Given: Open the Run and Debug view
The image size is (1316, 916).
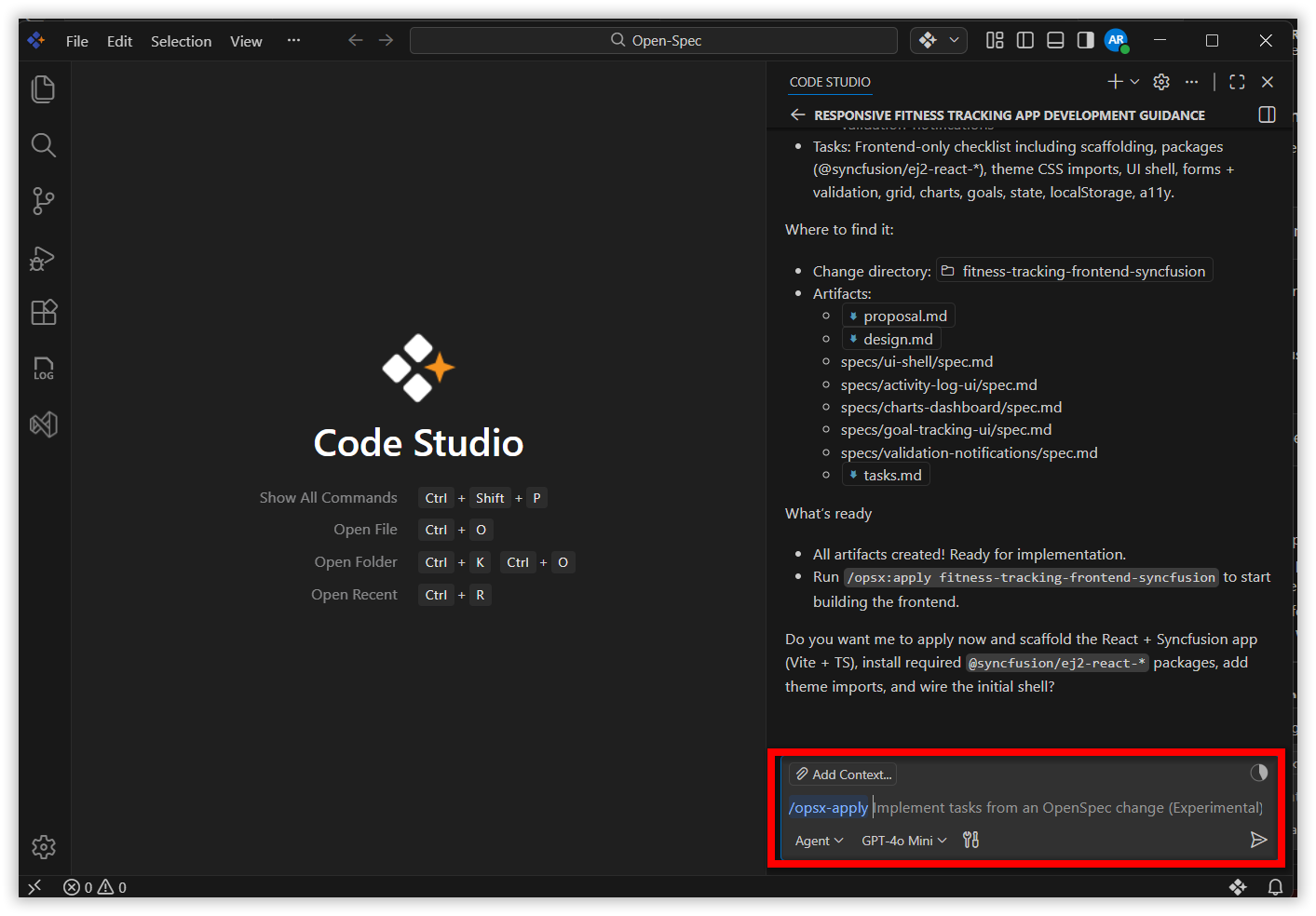Looking at the screenshot, I should pyautogui.click(x=44, y=257).
